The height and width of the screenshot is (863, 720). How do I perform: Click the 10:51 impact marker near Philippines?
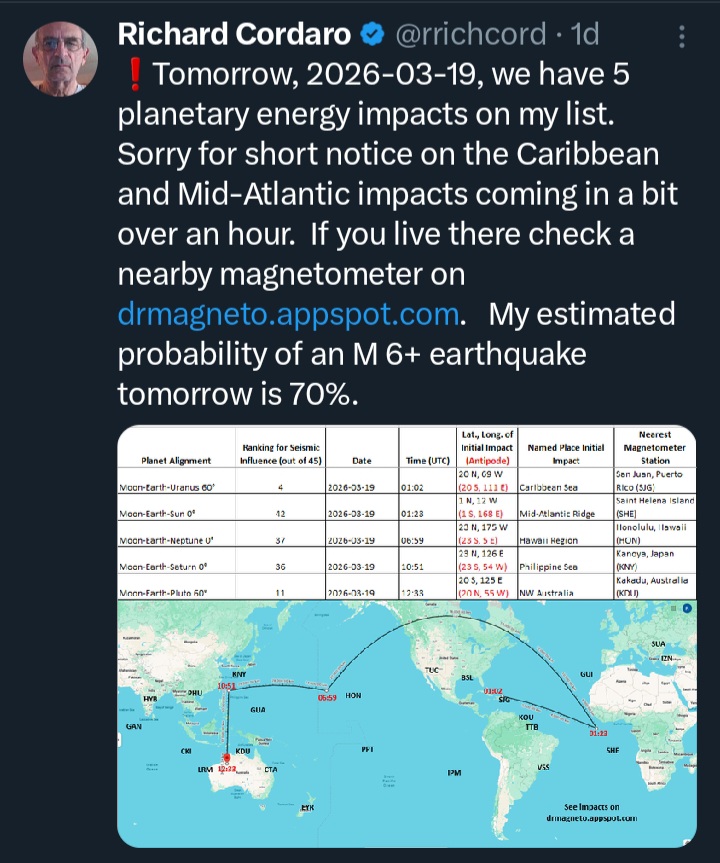(x=227, y=686)
